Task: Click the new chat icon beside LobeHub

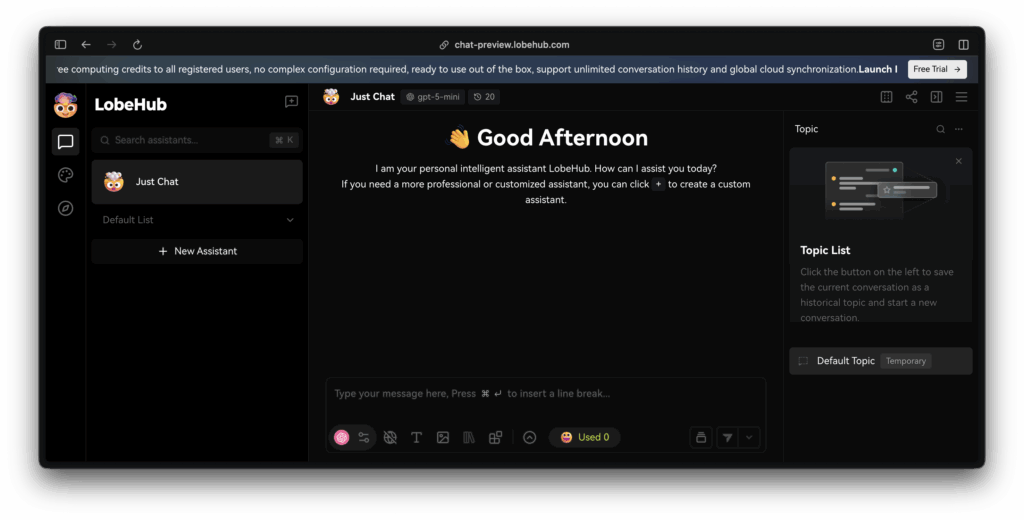Action: coord(291,102)
